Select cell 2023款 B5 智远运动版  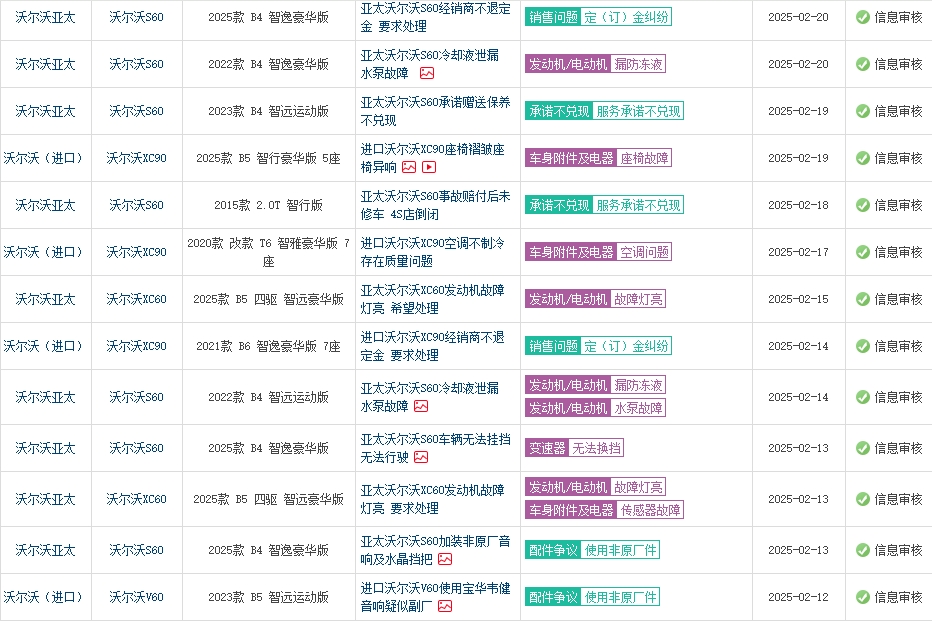[x=268, y=597]
